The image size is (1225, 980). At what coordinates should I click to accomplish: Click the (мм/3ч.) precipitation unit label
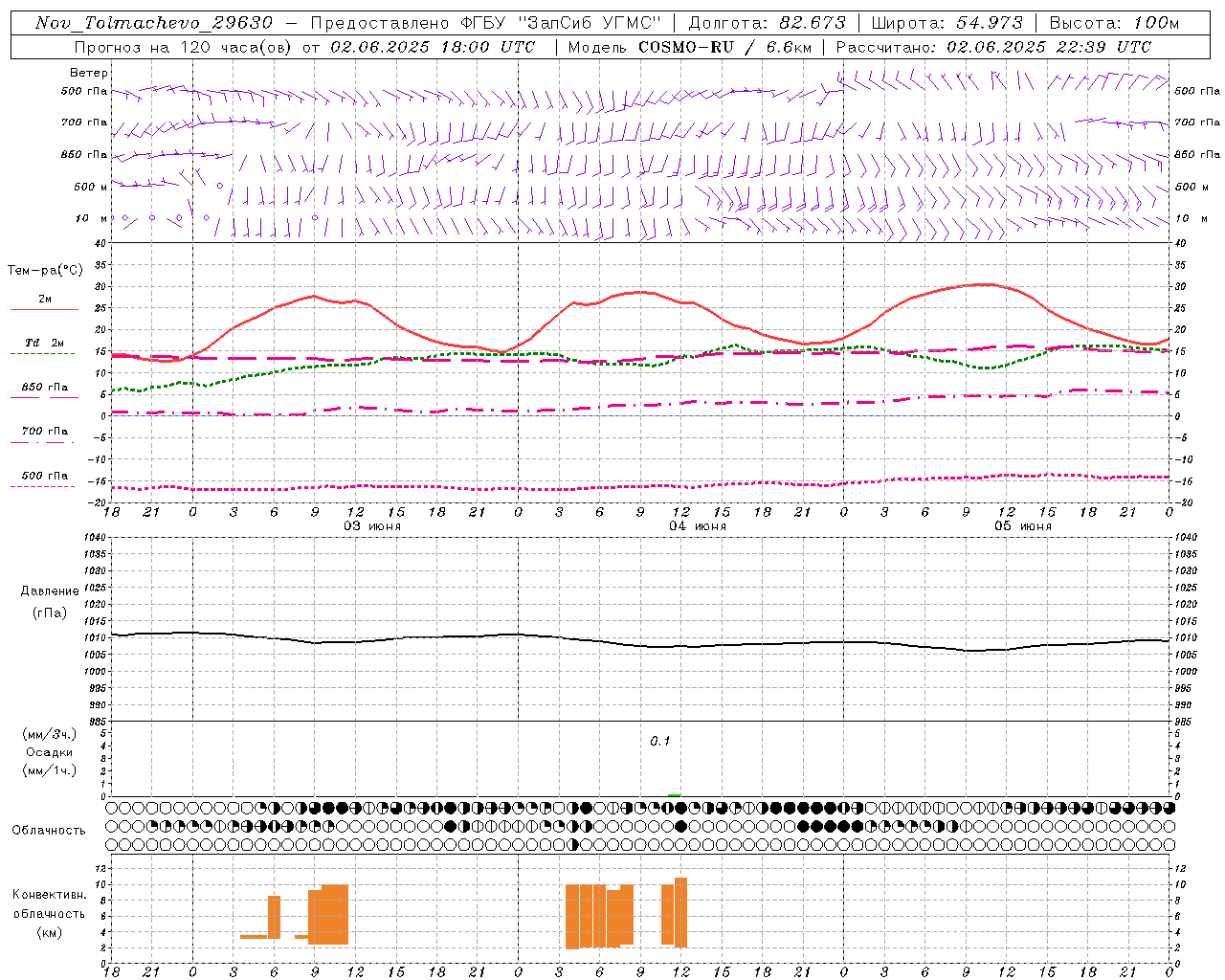click(50, 734)
